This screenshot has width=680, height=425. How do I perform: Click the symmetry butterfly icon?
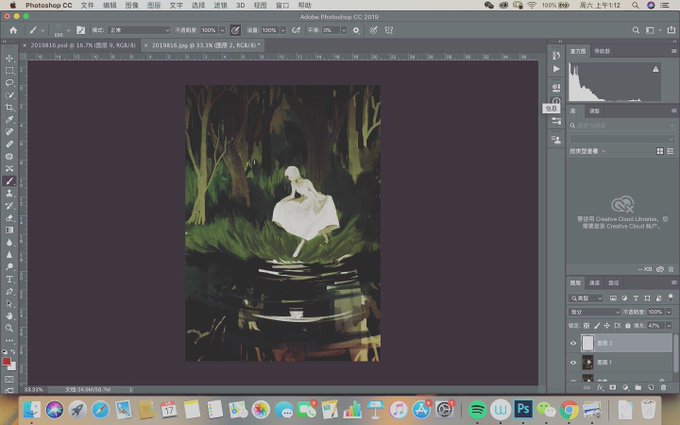[389, 30]
